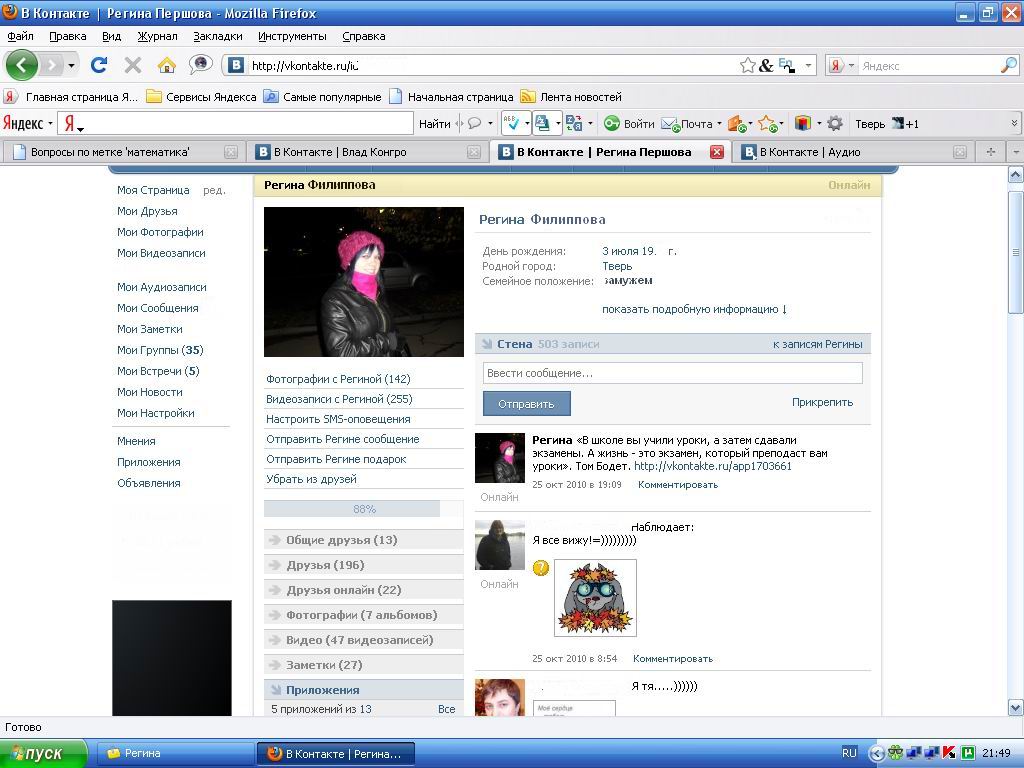Open the Файл menu
Image resolution: width=1024 pixels, height=768 pixels.
click(20, 36)
